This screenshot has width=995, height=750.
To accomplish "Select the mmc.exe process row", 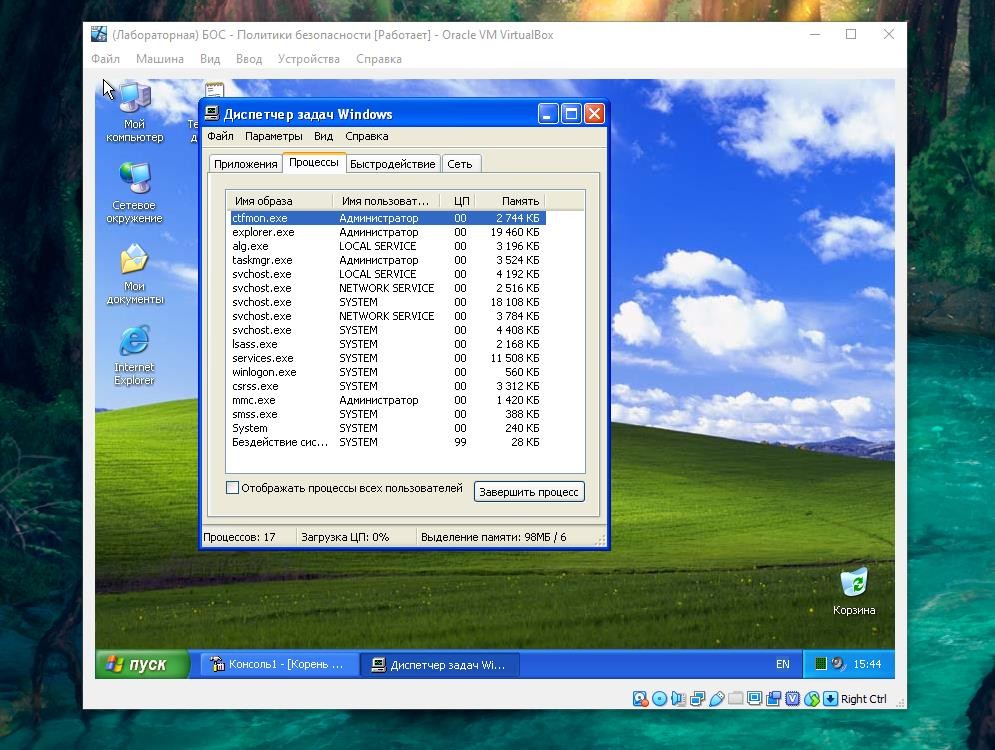I will point(388,400).
